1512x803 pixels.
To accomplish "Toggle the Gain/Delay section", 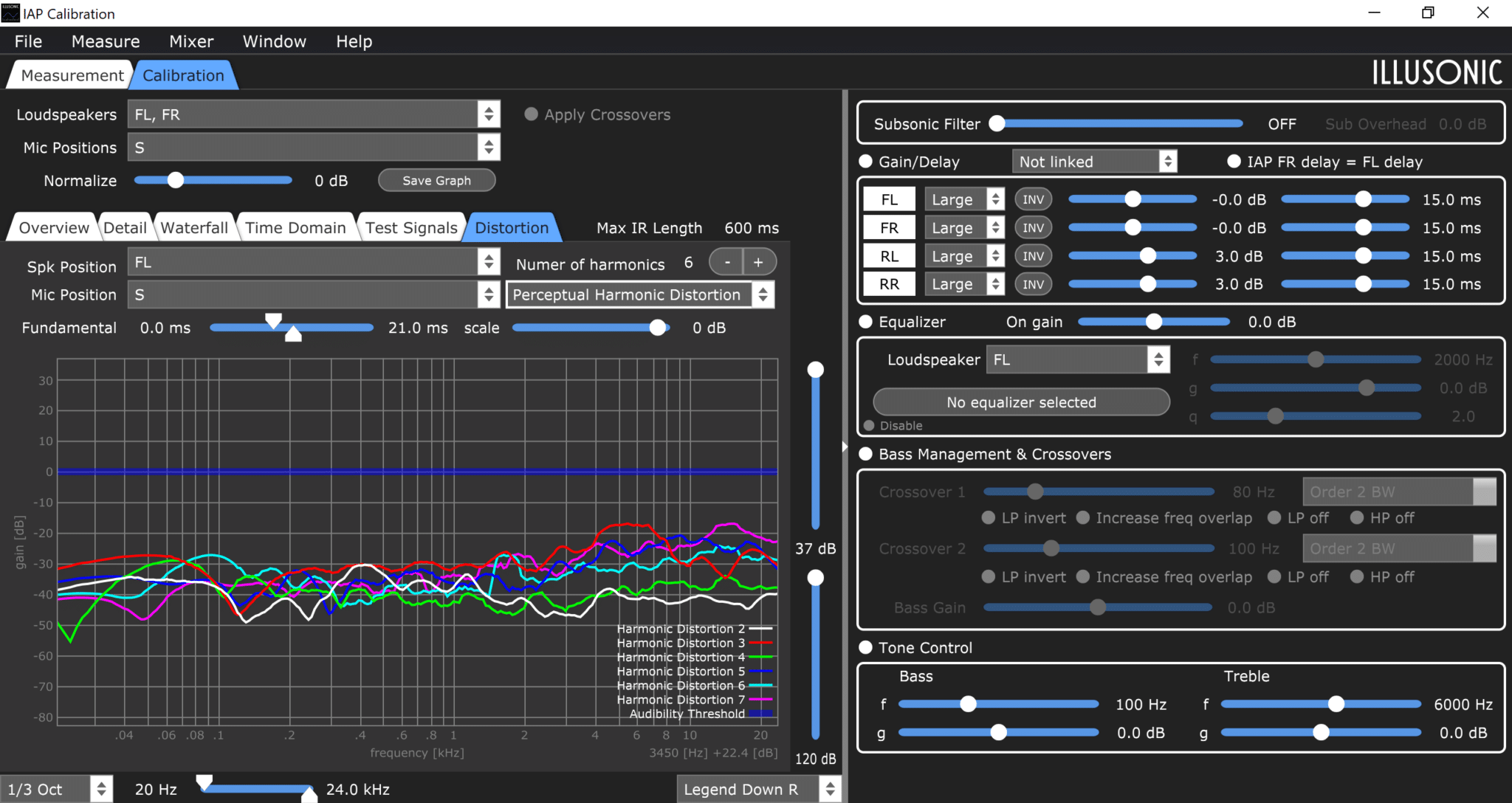I will (865, 162).
